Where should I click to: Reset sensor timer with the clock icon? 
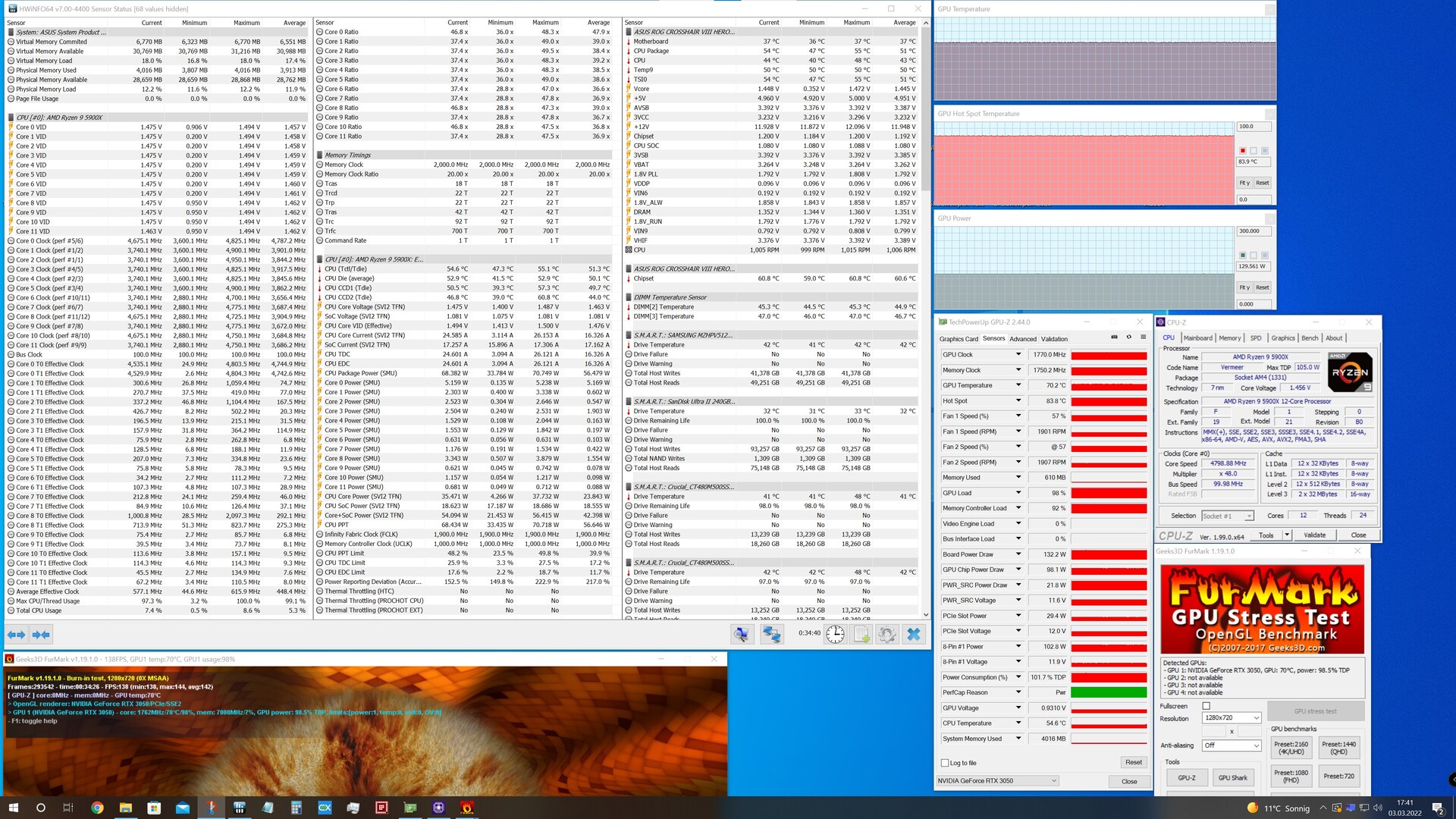[835, 634]
